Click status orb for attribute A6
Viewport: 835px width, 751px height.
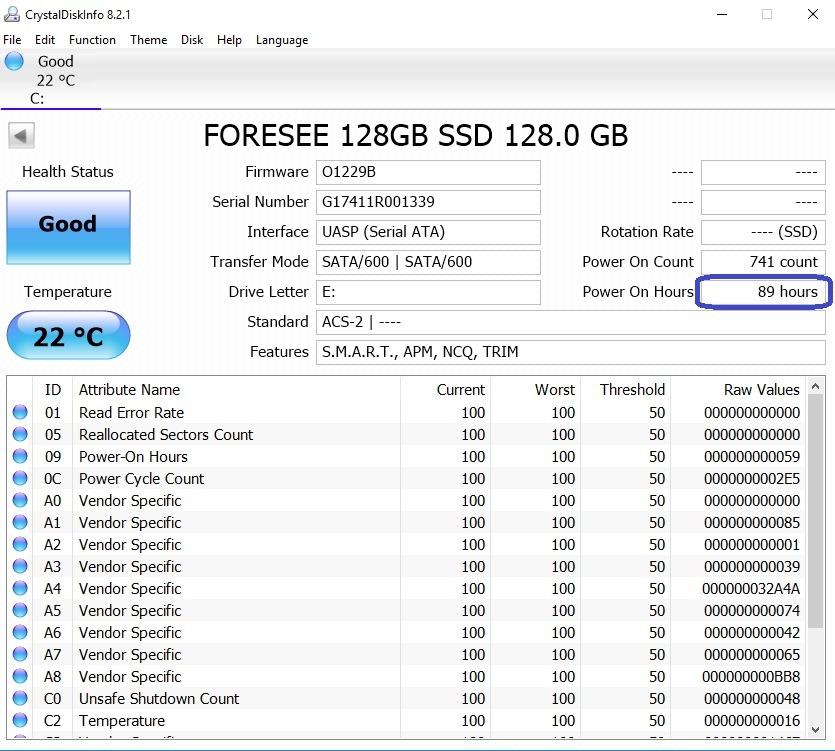click(x=20, y=632)
